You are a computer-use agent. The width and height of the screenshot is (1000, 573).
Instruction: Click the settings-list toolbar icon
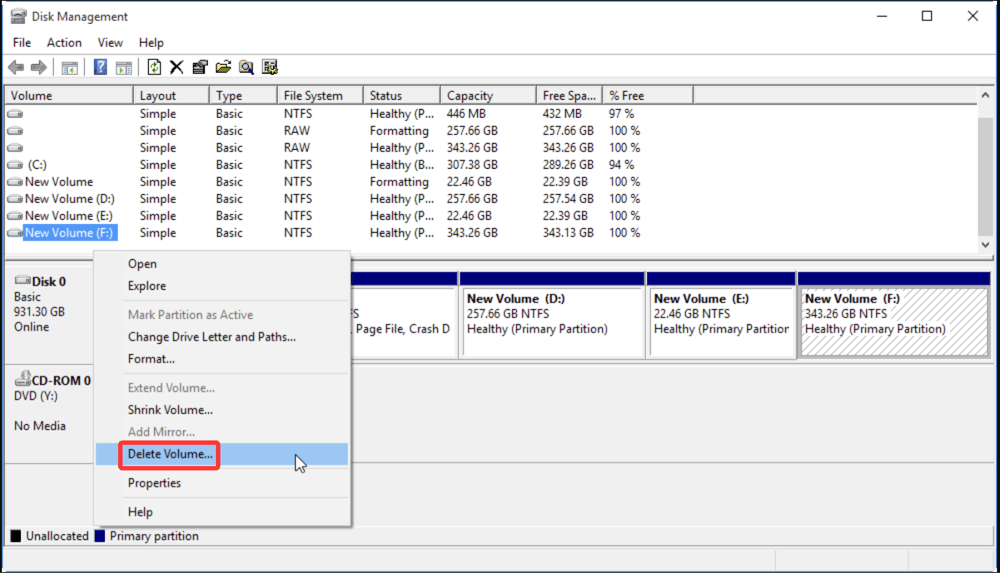click(270, 67)
